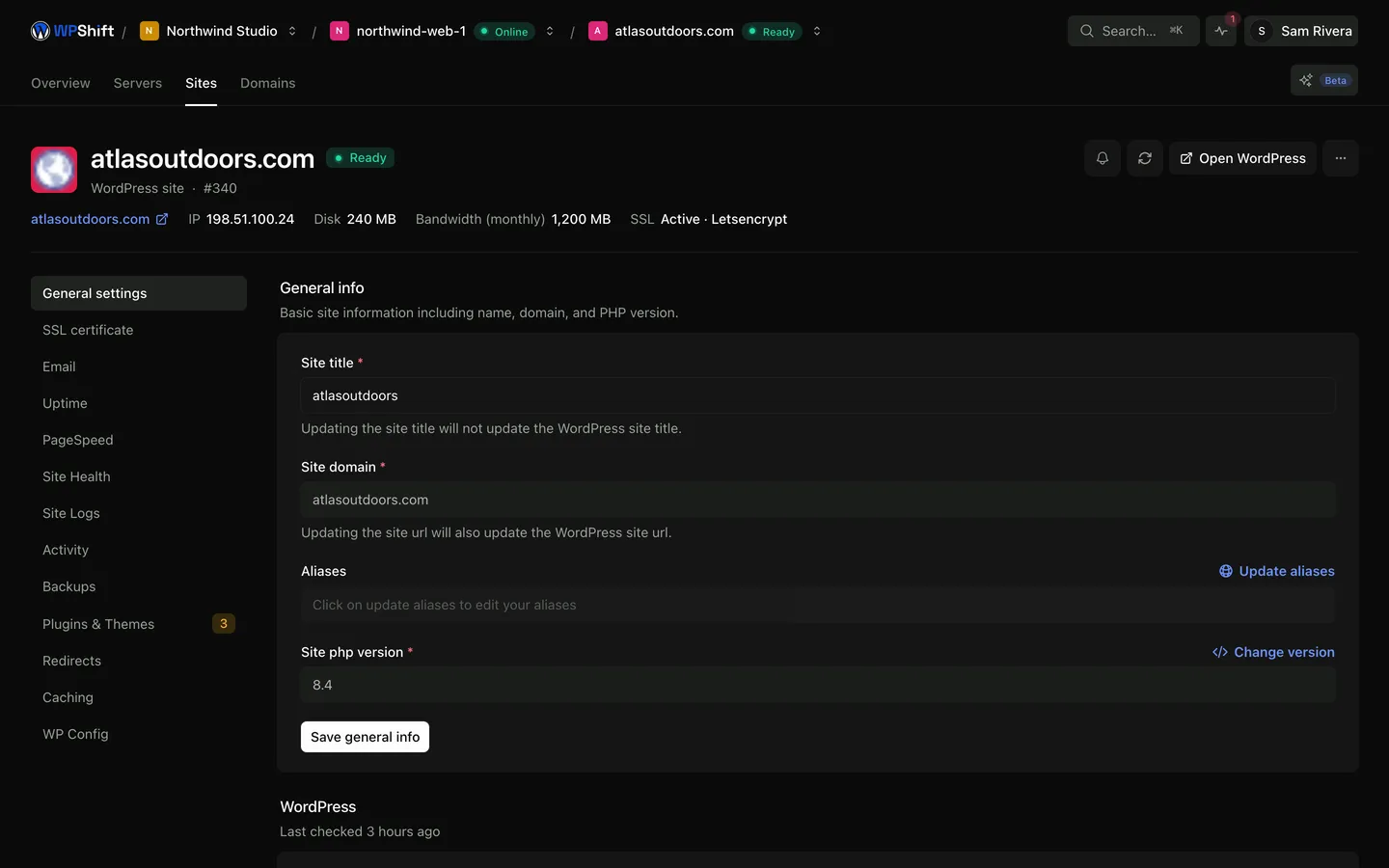Select the Sites tab
This screenshot has height=868, width=1389.
pyautogui.click(x=201, y=83)
